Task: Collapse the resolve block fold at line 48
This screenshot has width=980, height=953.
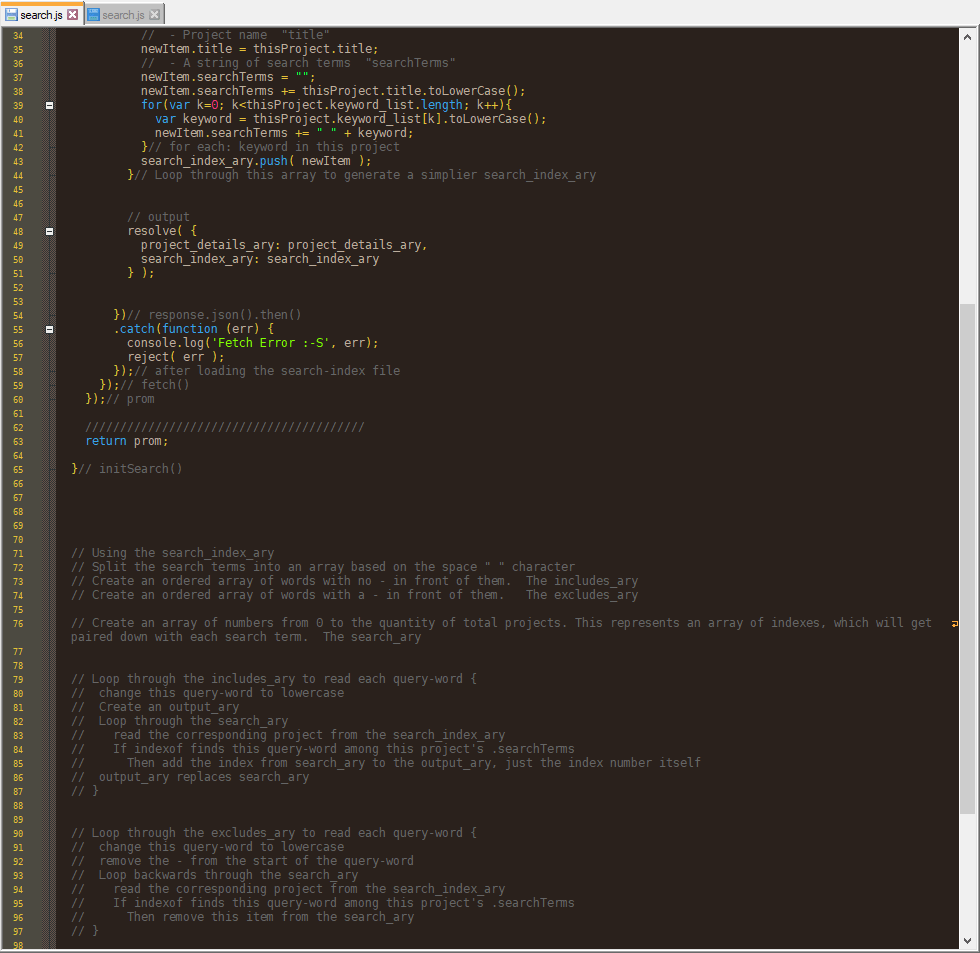Action: click(x=47, y=231)
